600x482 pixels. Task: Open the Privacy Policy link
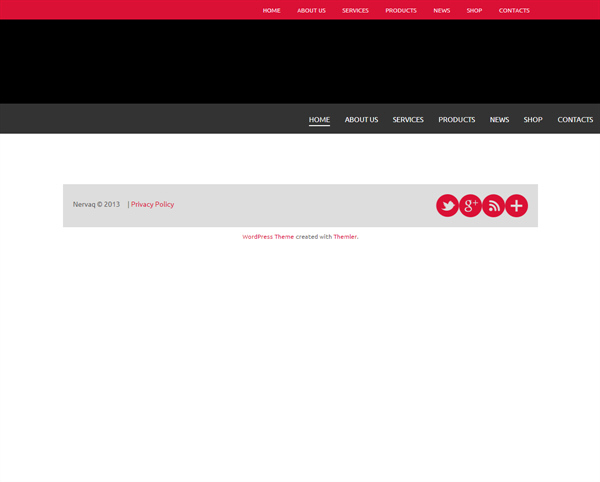152,204
